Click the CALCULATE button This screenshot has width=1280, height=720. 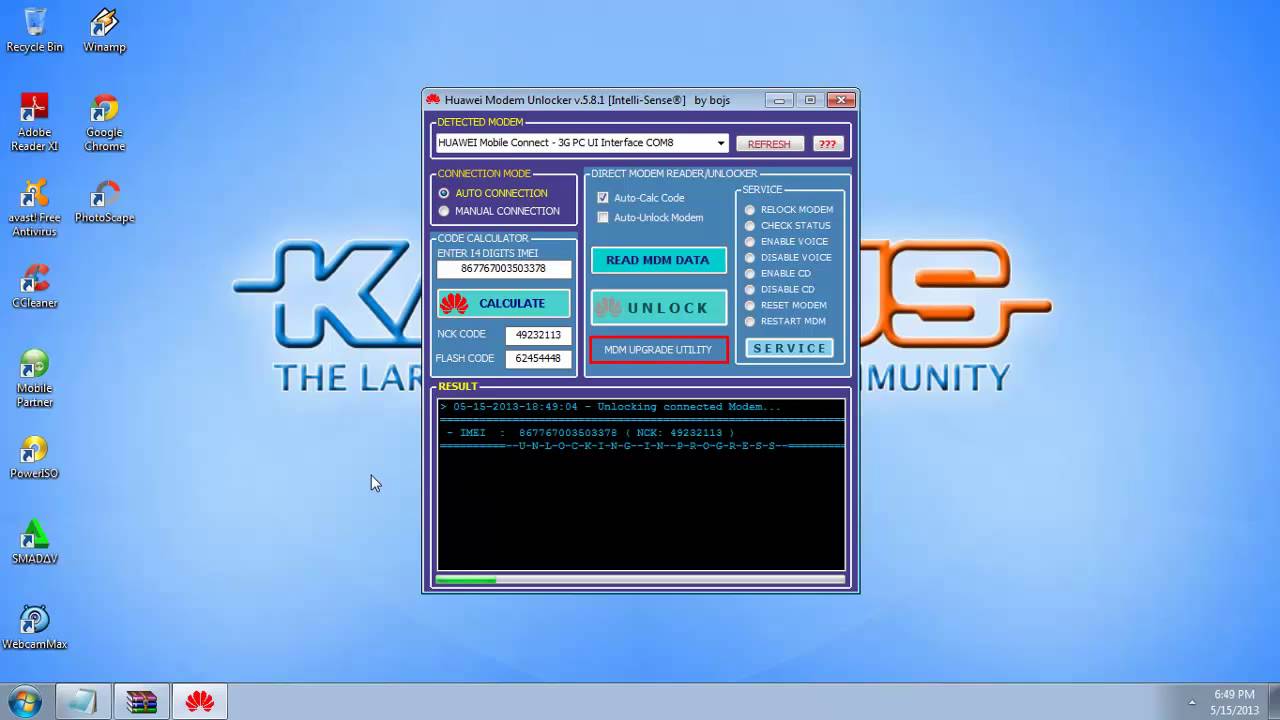[x=504, y=303]
